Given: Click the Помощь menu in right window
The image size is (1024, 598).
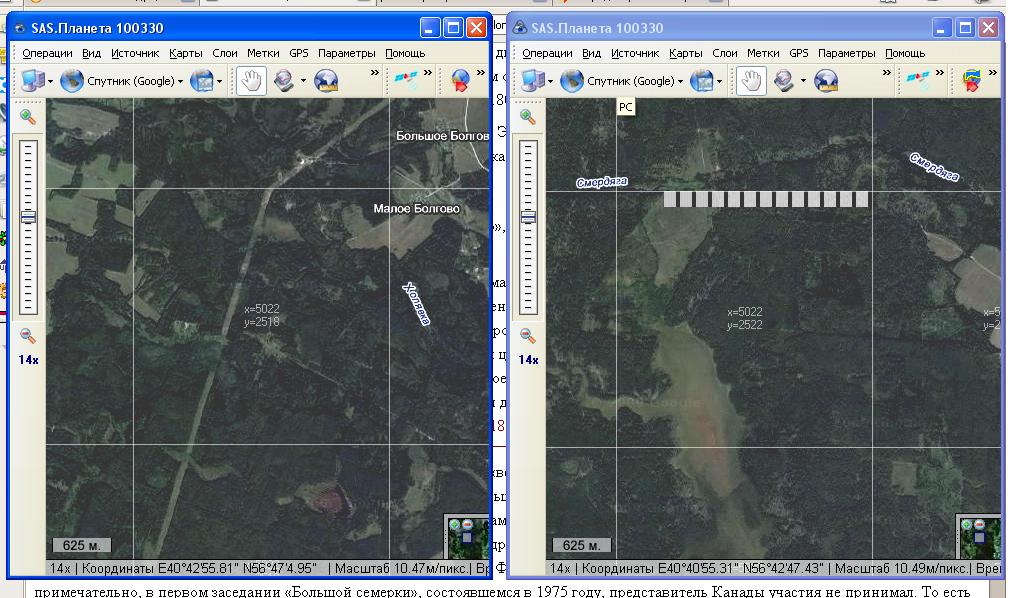Looking at the screenshot, I should (x=904, y=53).
